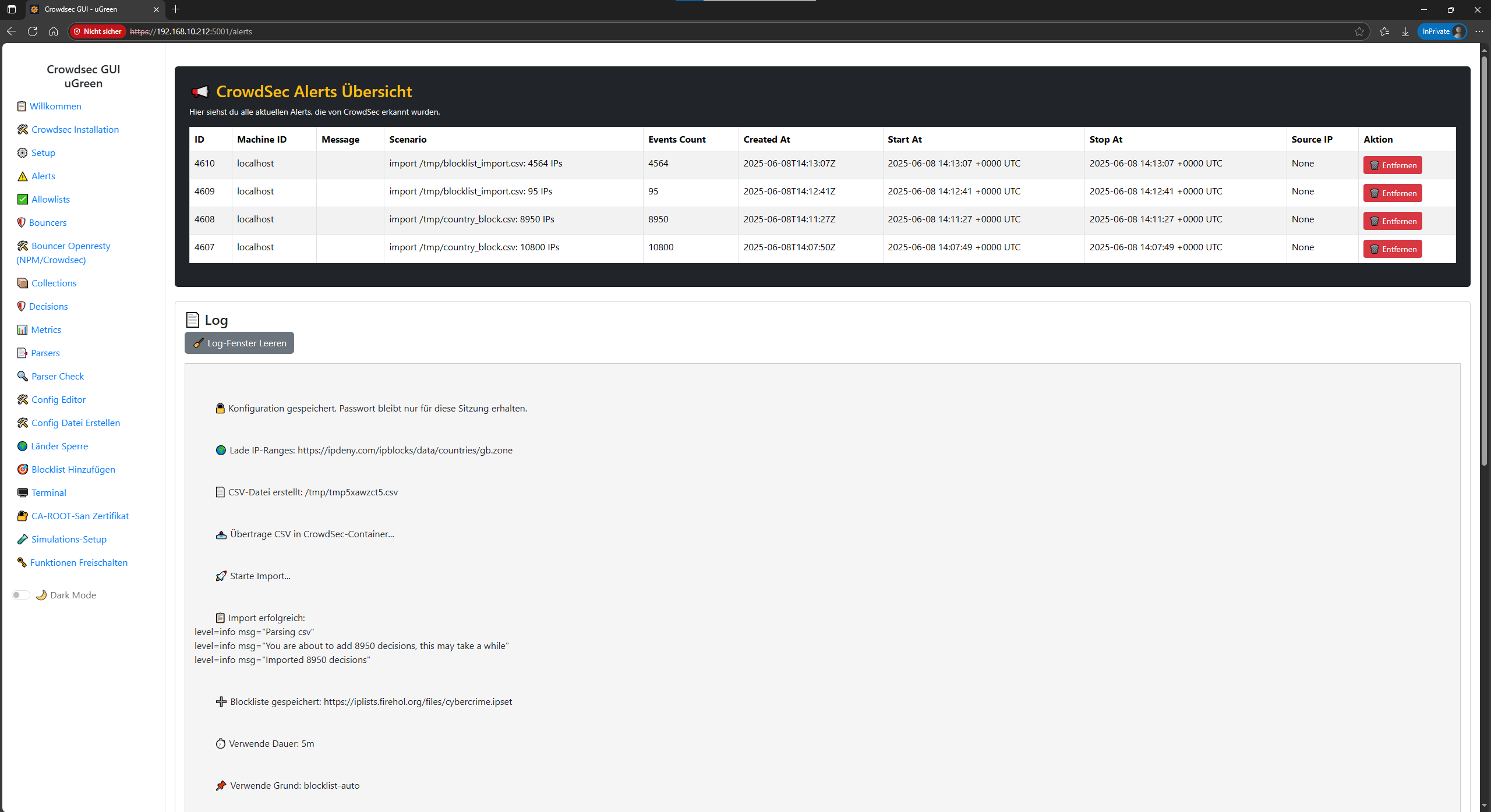1491x812 pixels.
Task: Go to the Allowlists page
Action: tap(51, 199)
